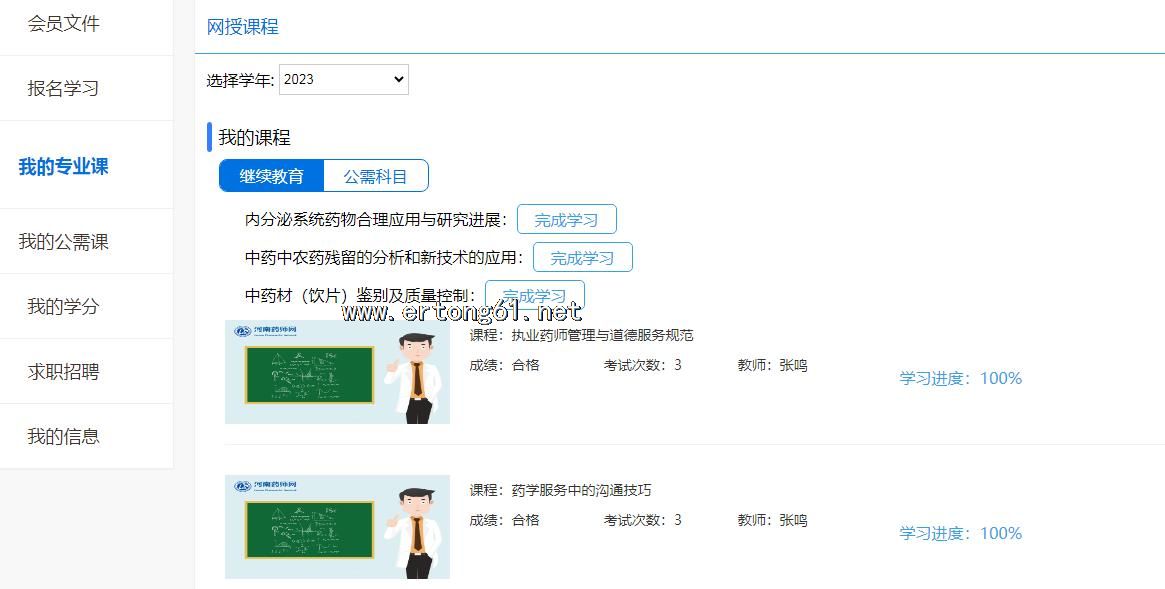The height and width of the screenshot is (589, 1165).
Task: Click 完成学习 for 中药材（饮片）鉴别及质量控制
Action: [534, 294]
